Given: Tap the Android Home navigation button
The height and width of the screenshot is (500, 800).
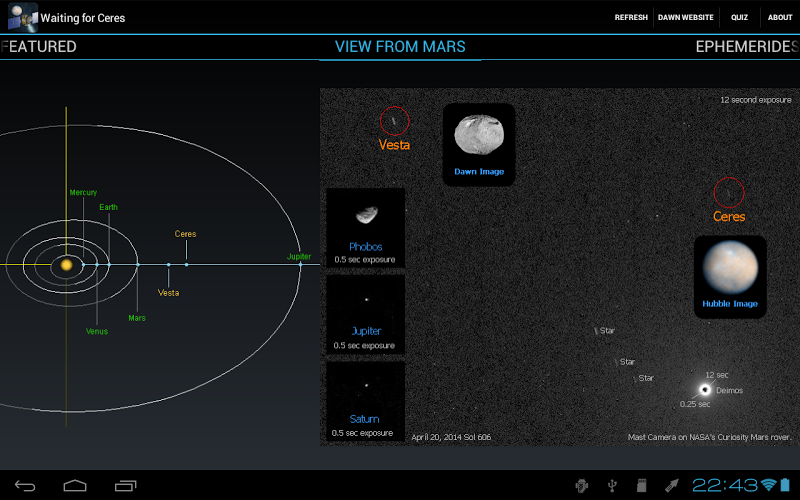Looking at the screenshot, I should (x=75, y=486).
